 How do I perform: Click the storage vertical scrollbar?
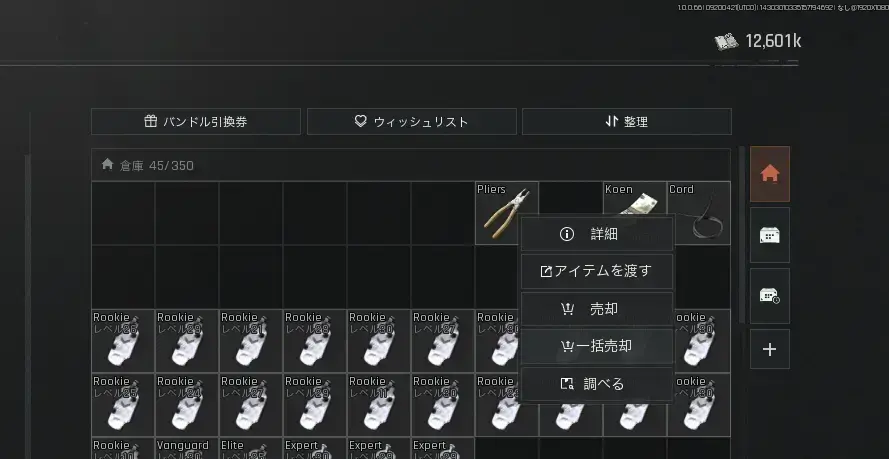point(742,235)
